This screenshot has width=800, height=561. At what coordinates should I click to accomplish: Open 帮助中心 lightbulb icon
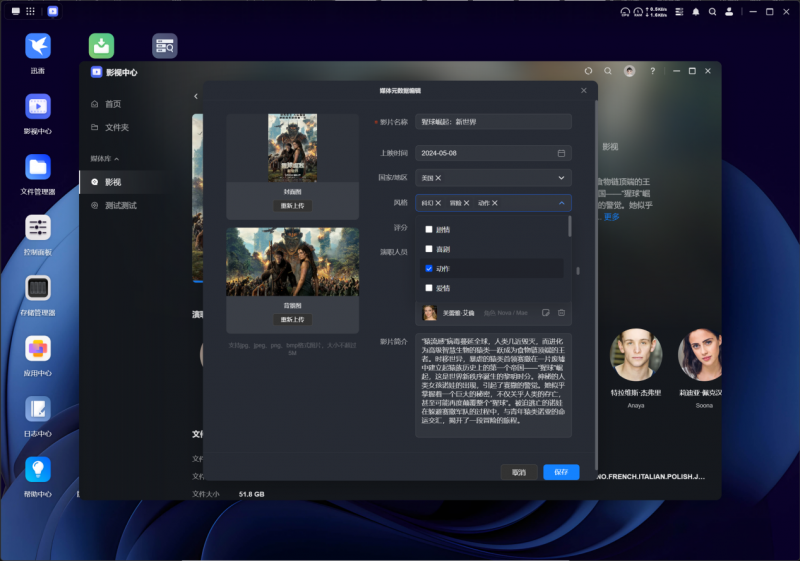[38, 469]
